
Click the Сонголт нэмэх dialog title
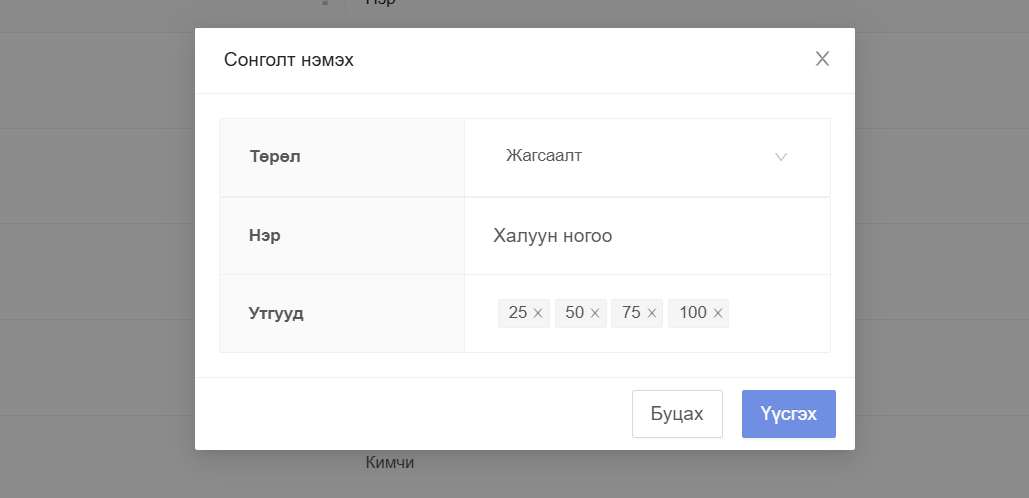(x=289, y=60)
